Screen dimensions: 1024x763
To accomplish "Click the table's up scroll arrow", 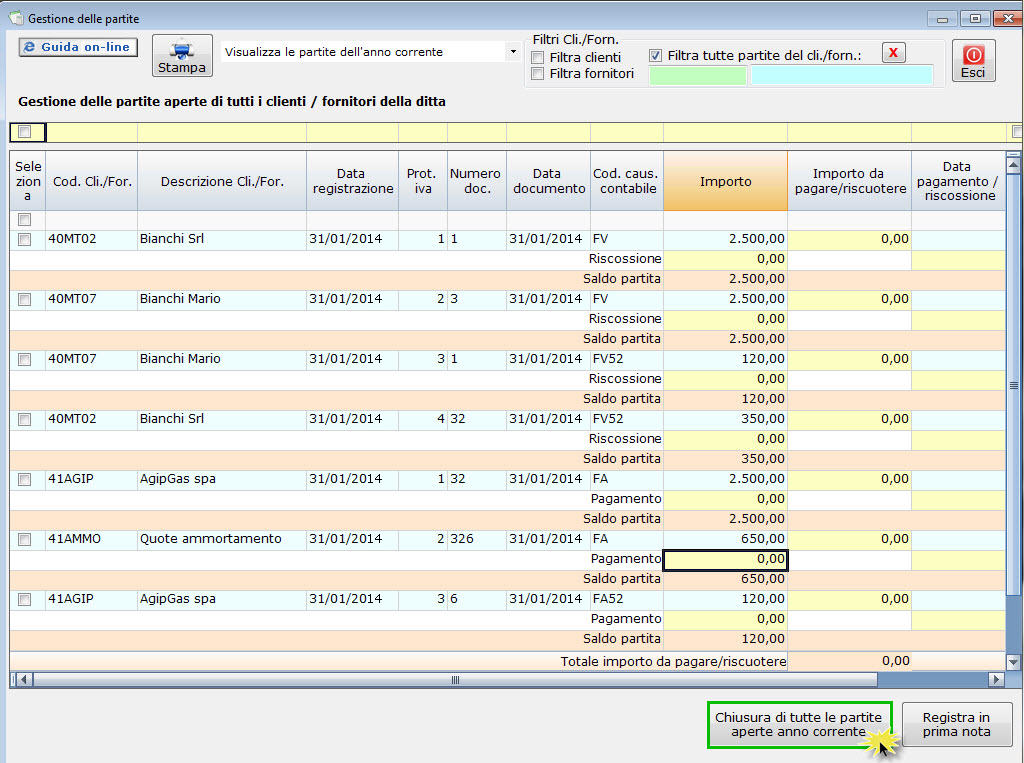I will coord(1013,165).
